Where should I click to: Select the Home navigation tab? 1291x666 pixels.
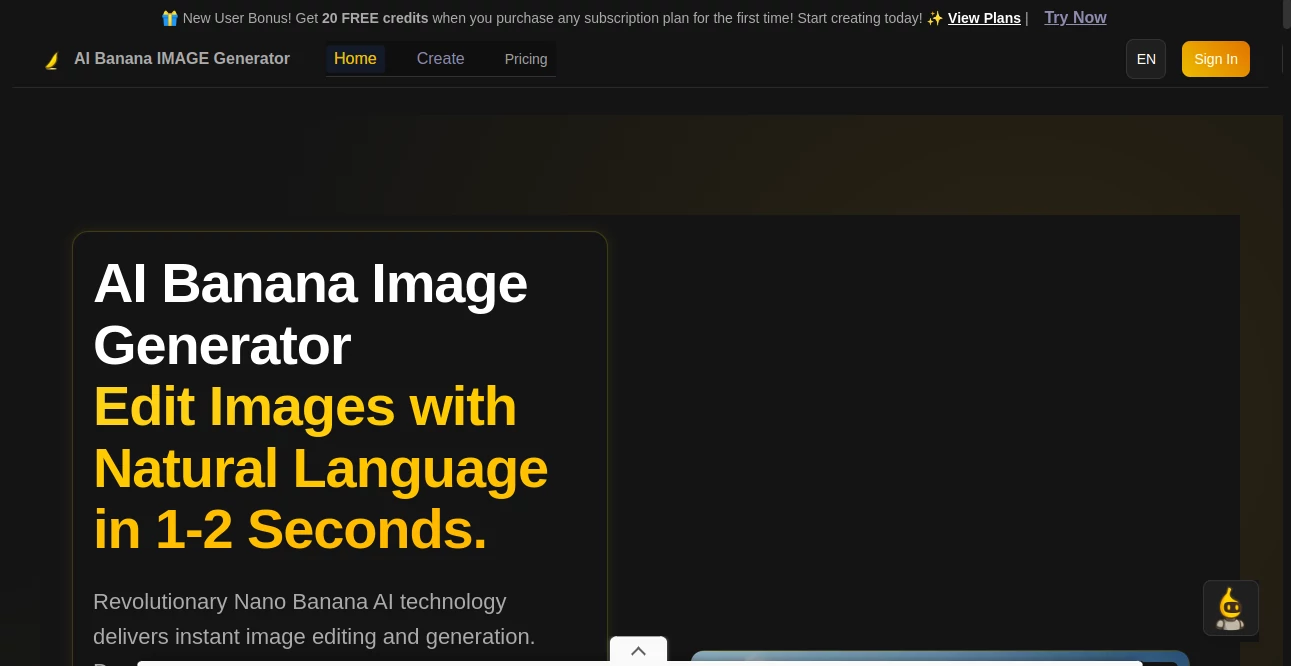(x=355, y=59)
